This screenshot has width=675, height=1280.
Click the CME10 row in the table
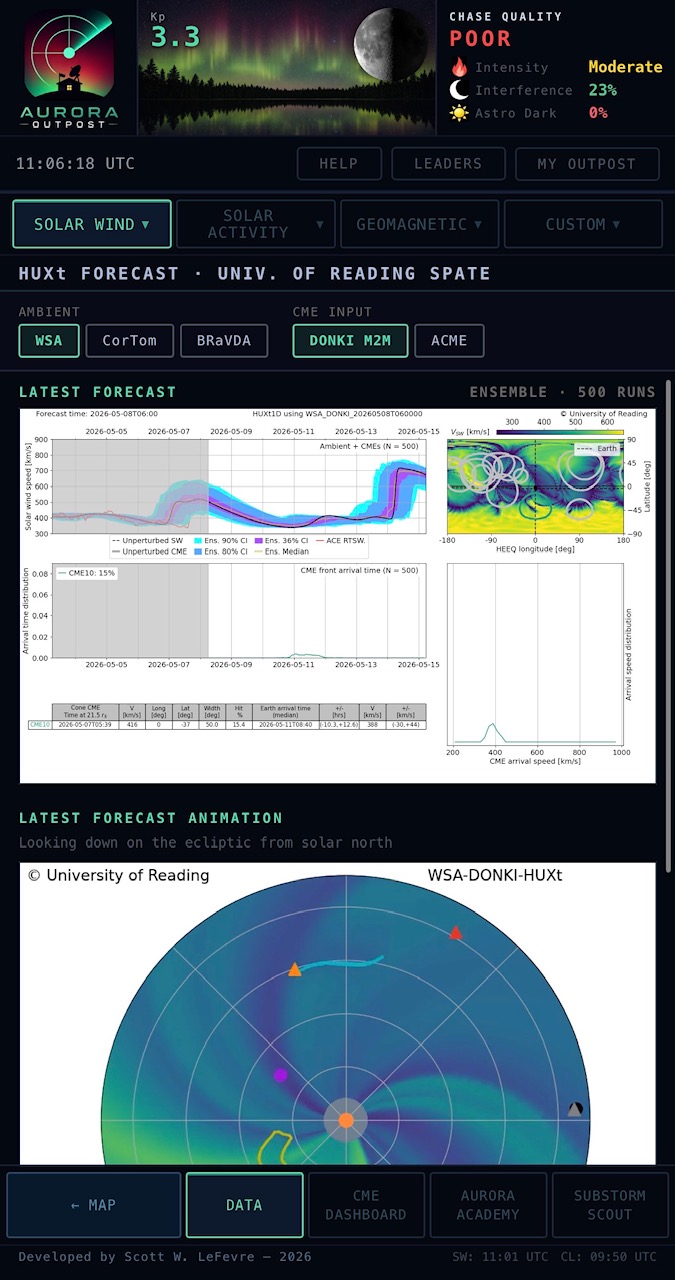pos(228,725)
